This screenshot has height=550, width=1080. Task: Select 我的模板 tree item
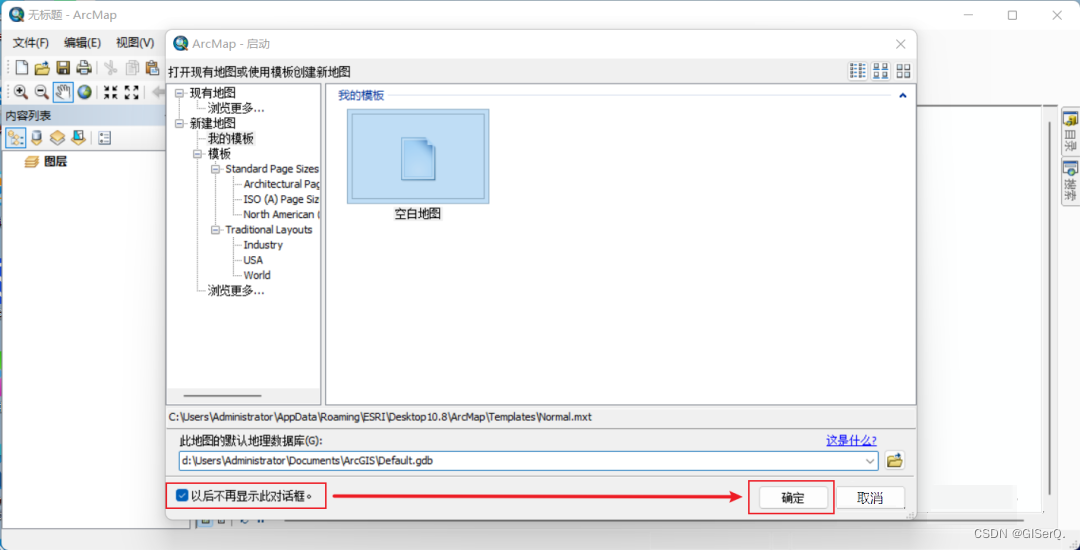pyautogui.click(x=231, y=138)
